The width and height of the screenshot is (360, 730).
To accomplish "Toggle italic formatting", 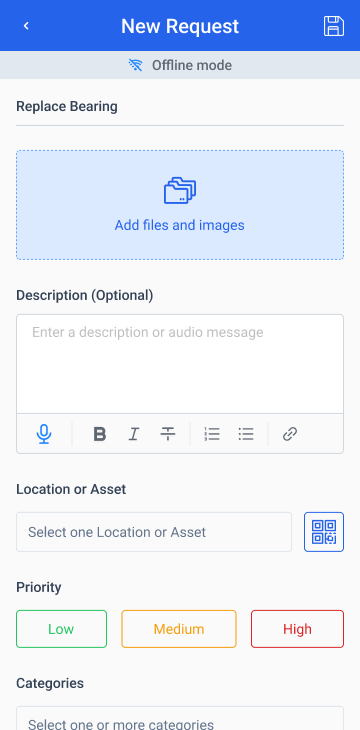I will (x=134, y=434).
